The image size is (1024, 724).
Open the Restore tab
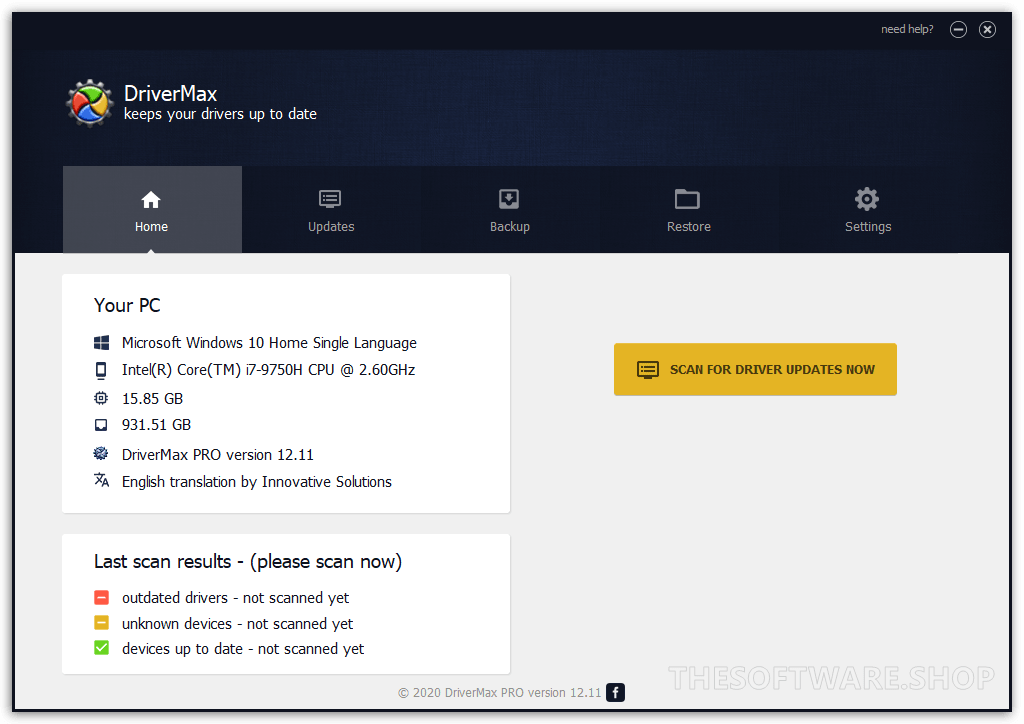pos(688,211)
